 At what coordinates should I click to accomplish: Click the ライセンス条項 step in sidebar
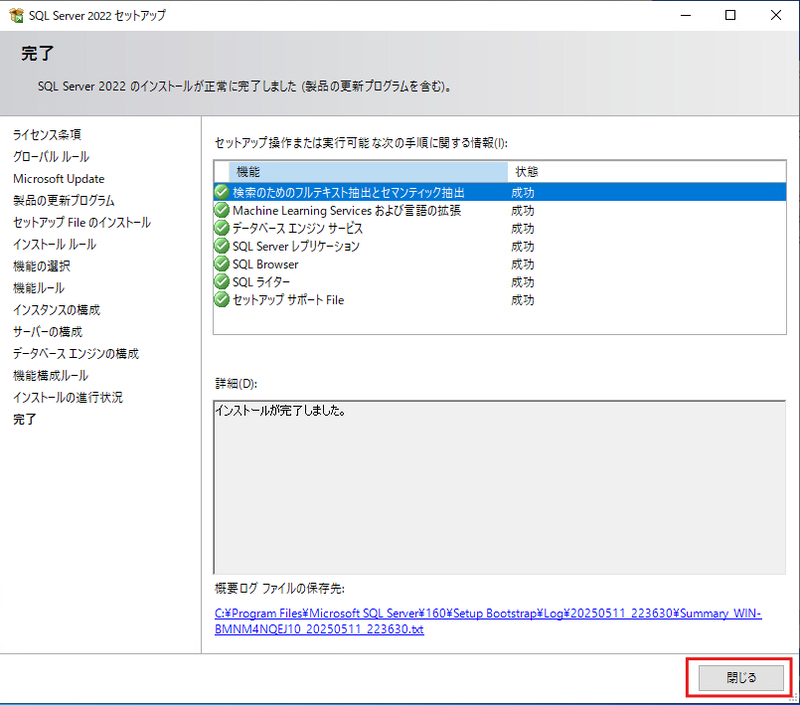[47, 135]
